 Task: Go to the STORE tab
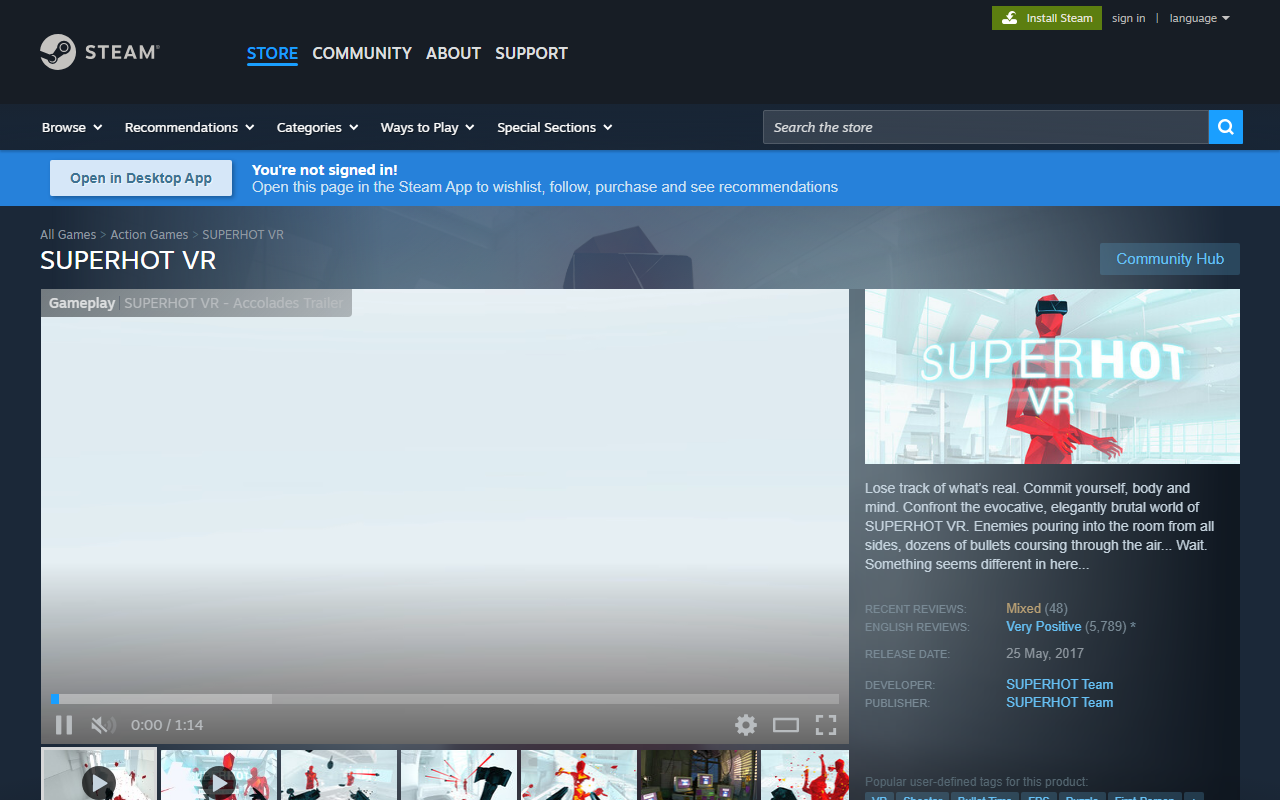coord(272,53)
